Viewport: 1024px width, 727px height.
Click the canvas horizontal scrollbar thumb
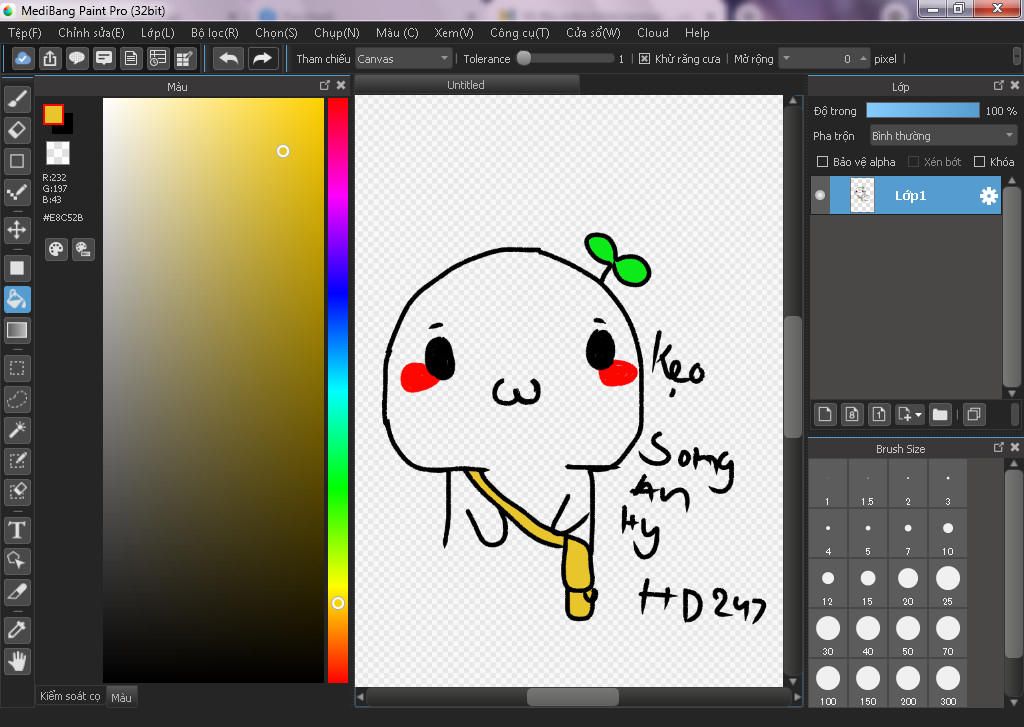tap(573, 697)
